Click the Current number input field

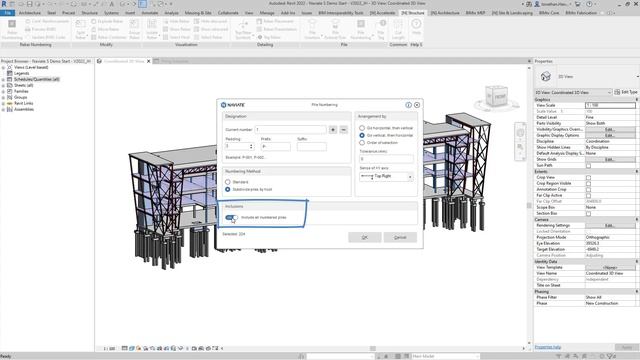(x=290, y=130)
